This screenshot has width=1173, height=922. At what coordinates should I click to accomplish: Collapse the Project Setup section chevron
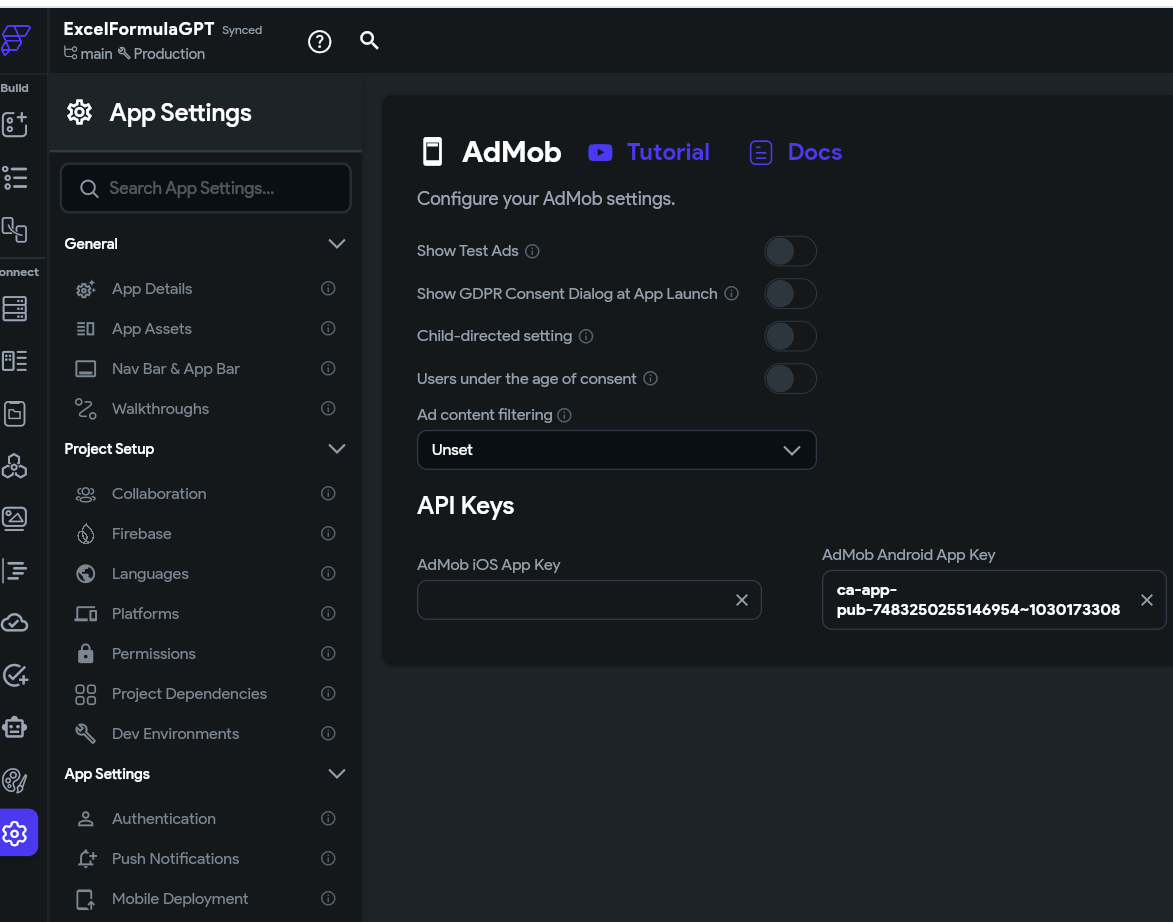click(x=337, y=449)
